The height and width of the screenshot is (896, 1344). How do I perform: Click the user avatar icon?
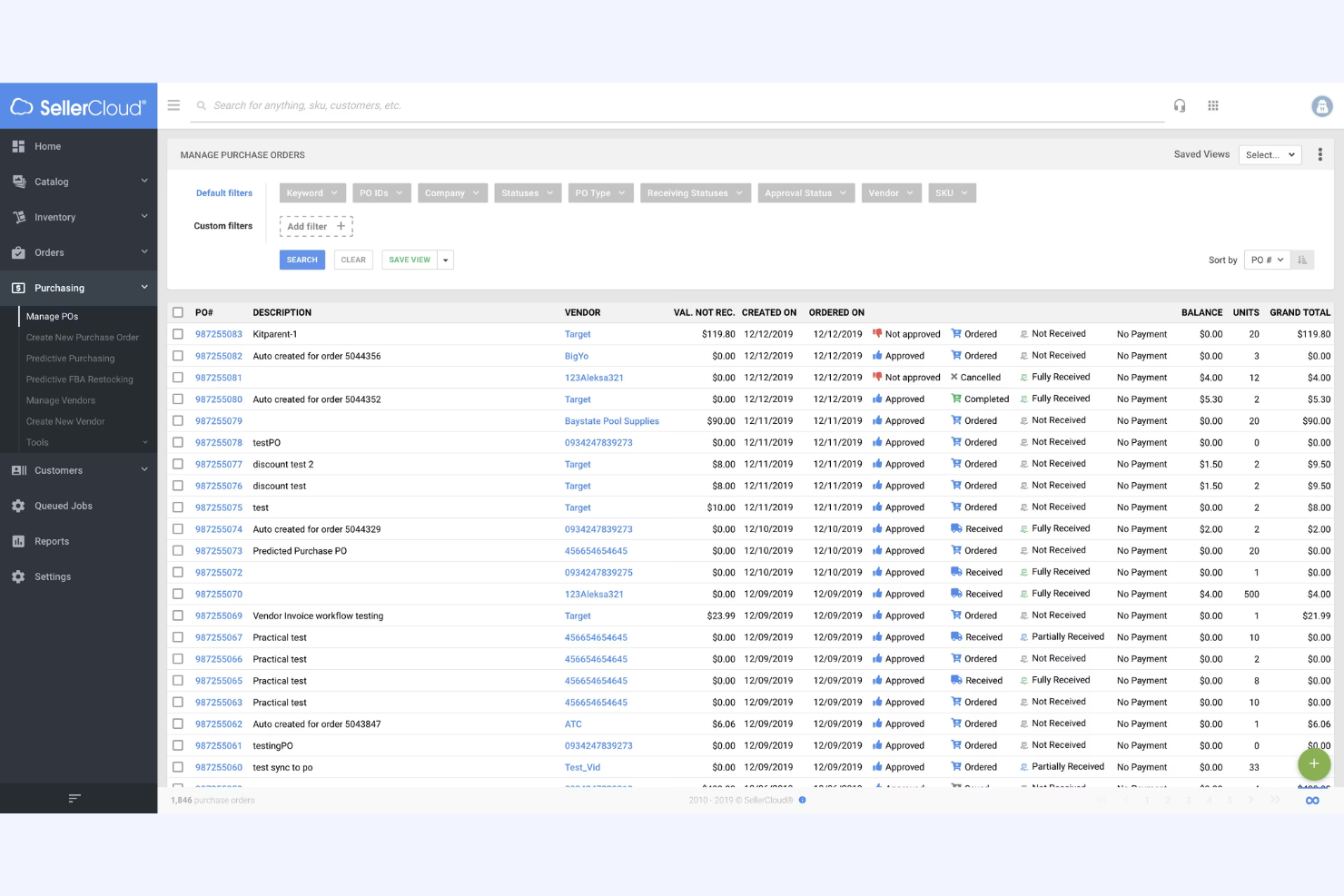pos(1322,106)
